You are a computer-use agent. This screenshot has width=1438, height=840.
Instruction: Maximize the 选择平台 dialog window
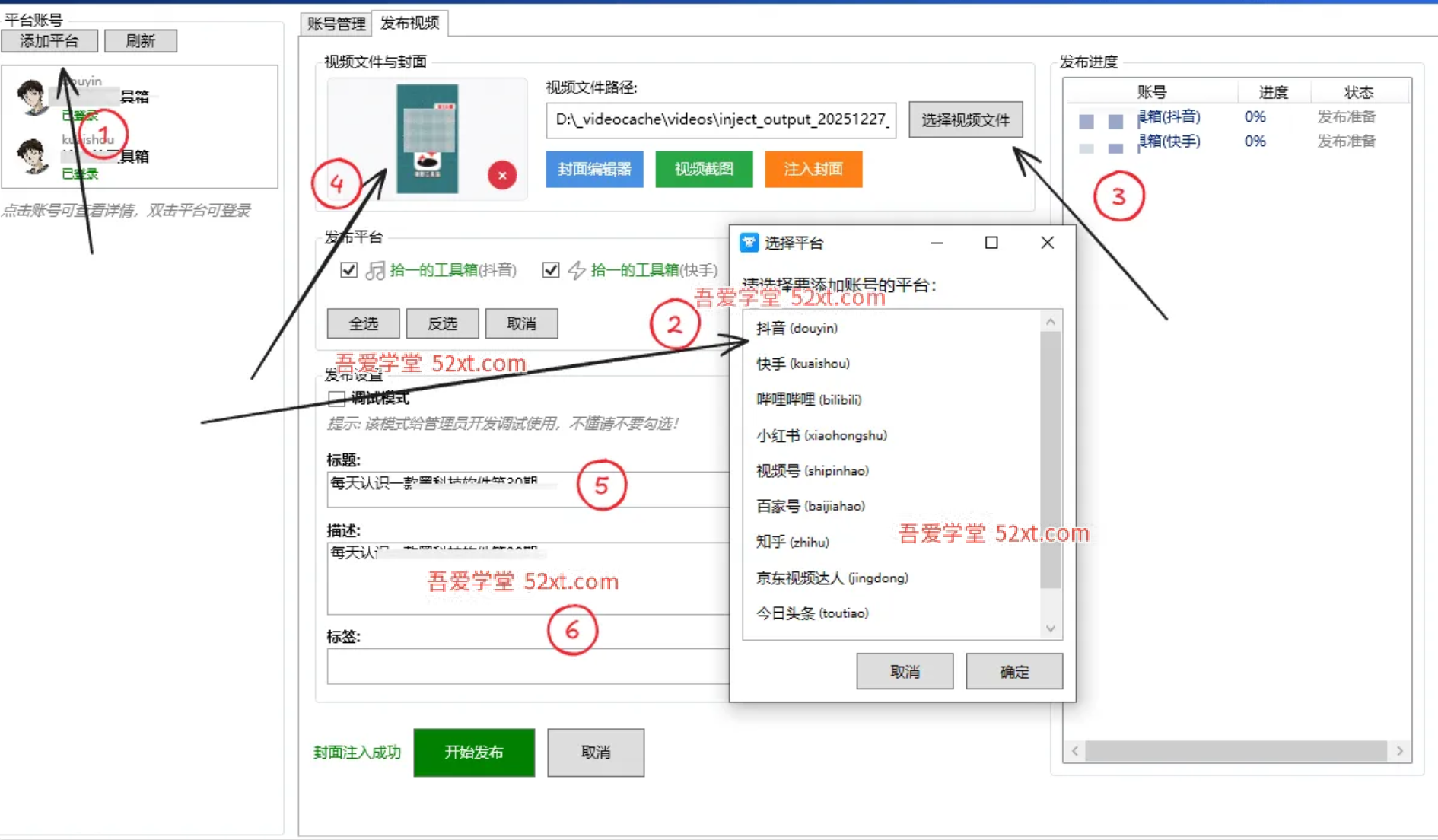point(991,243)
